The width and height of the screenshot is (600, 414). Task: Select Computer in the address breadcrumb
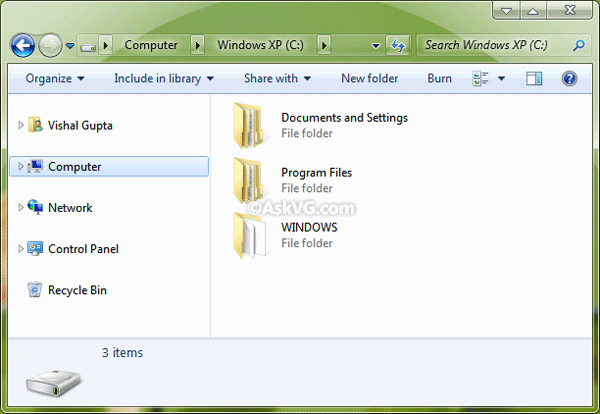pos(151,45)
